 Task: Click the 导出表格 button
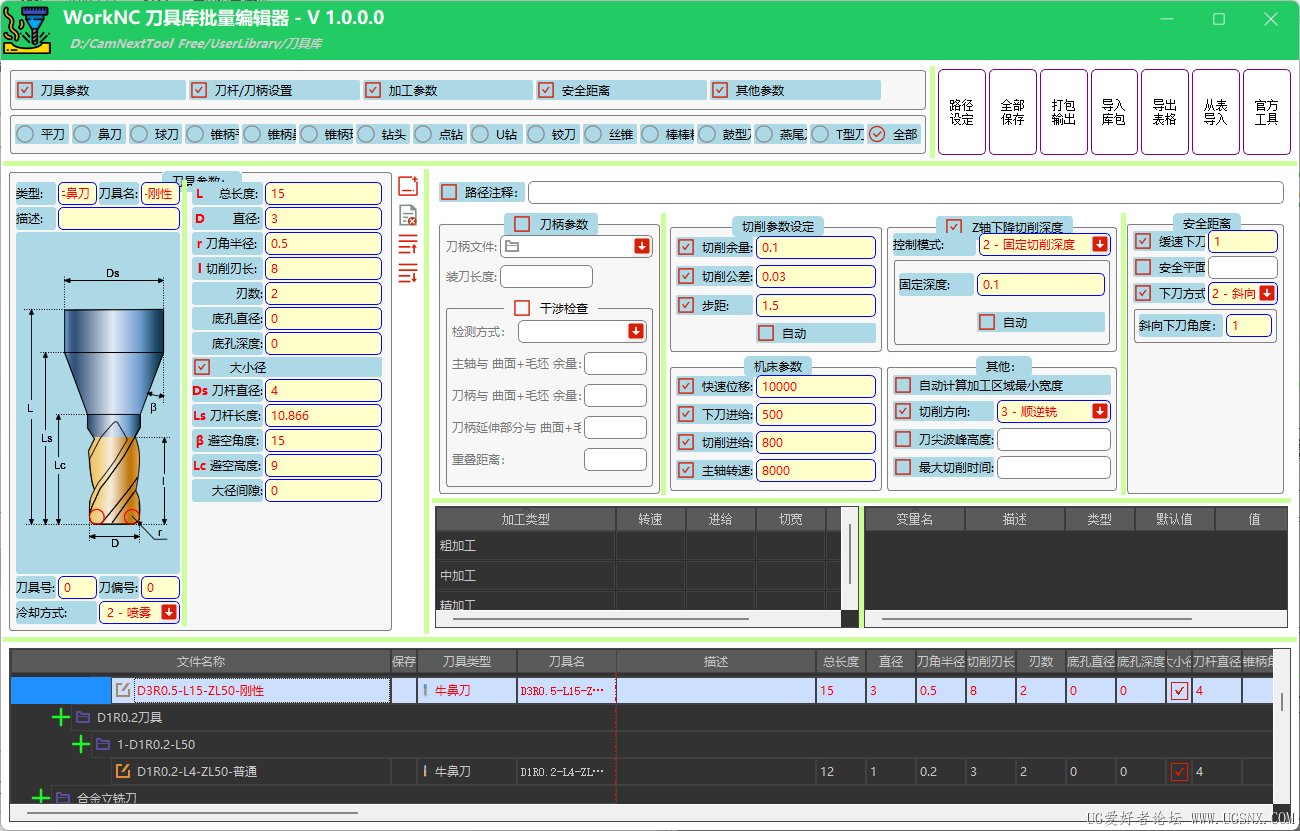(x=1164, y=112)
